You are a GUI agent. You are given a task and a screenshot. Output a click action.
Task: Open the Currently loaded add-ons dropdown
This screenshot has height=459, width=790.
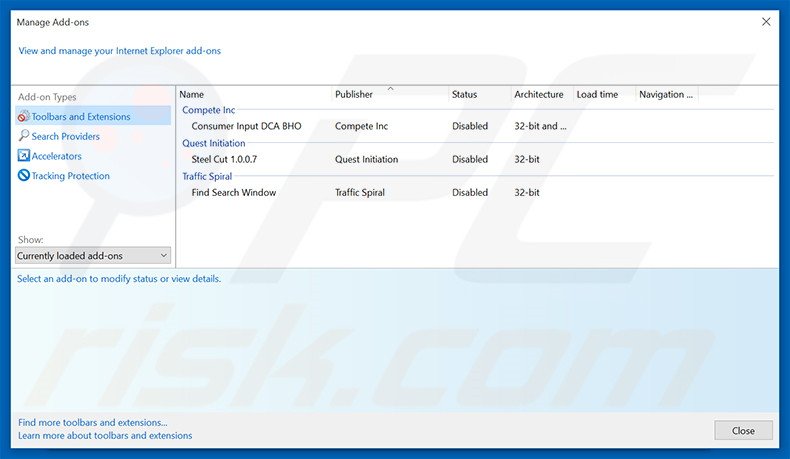(93, 255)
